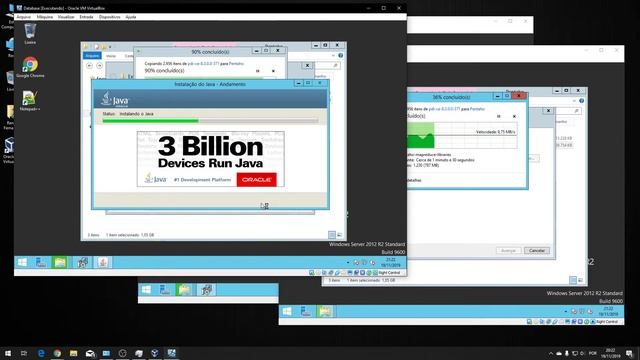Click Right Control host key indicator in Database window
The width and height of the screenshot is (640, 360).
click(x=389, y=273)
